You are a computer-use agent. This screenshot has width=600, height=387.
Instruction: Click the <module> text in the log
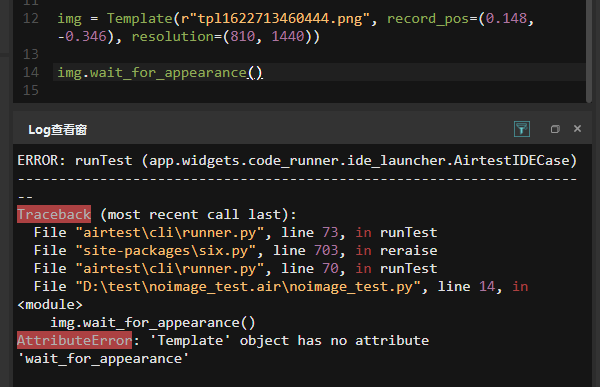pos(50,304)
